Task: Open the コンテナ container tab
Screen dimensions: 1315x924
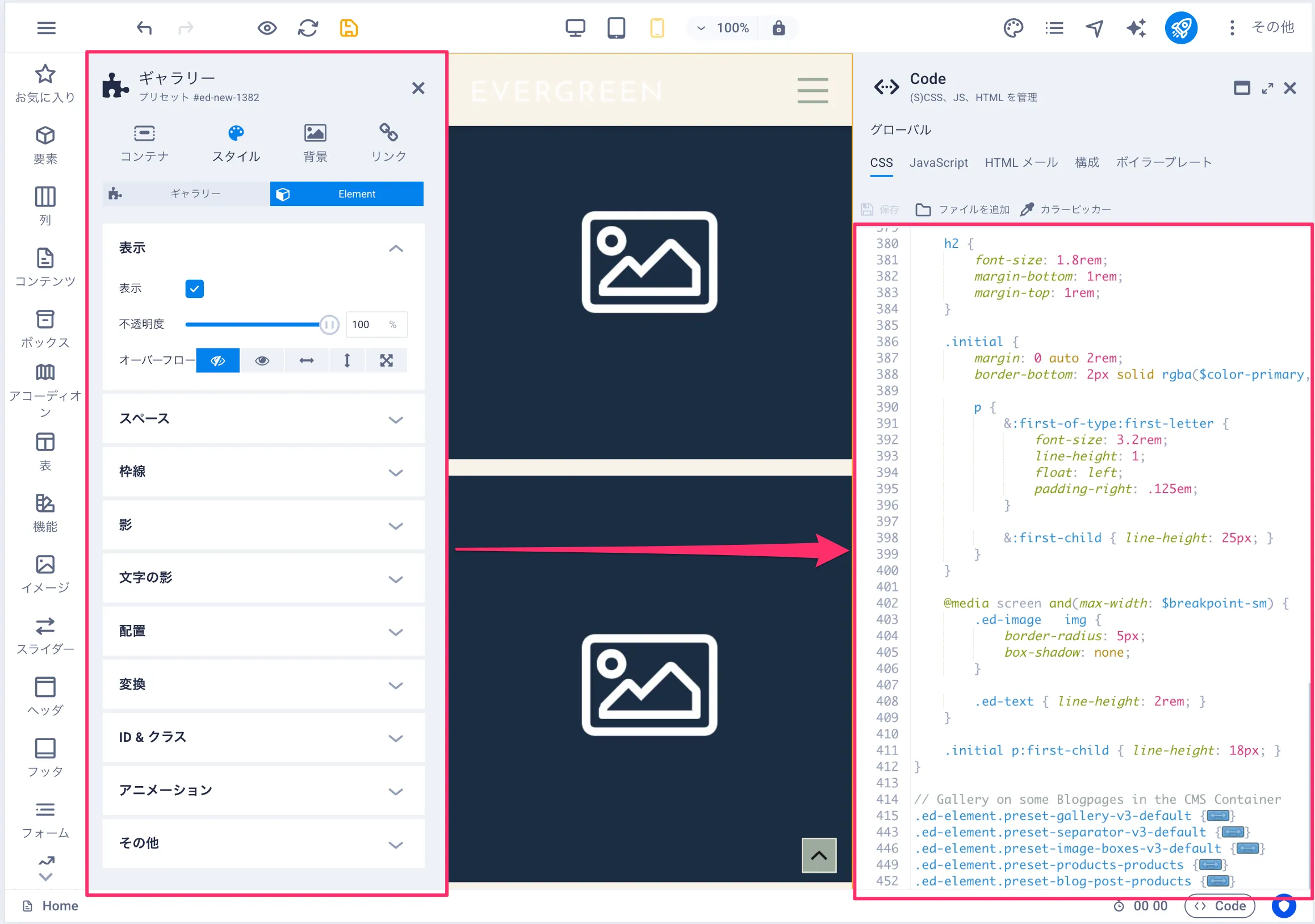Action: (x=144, y=144)
